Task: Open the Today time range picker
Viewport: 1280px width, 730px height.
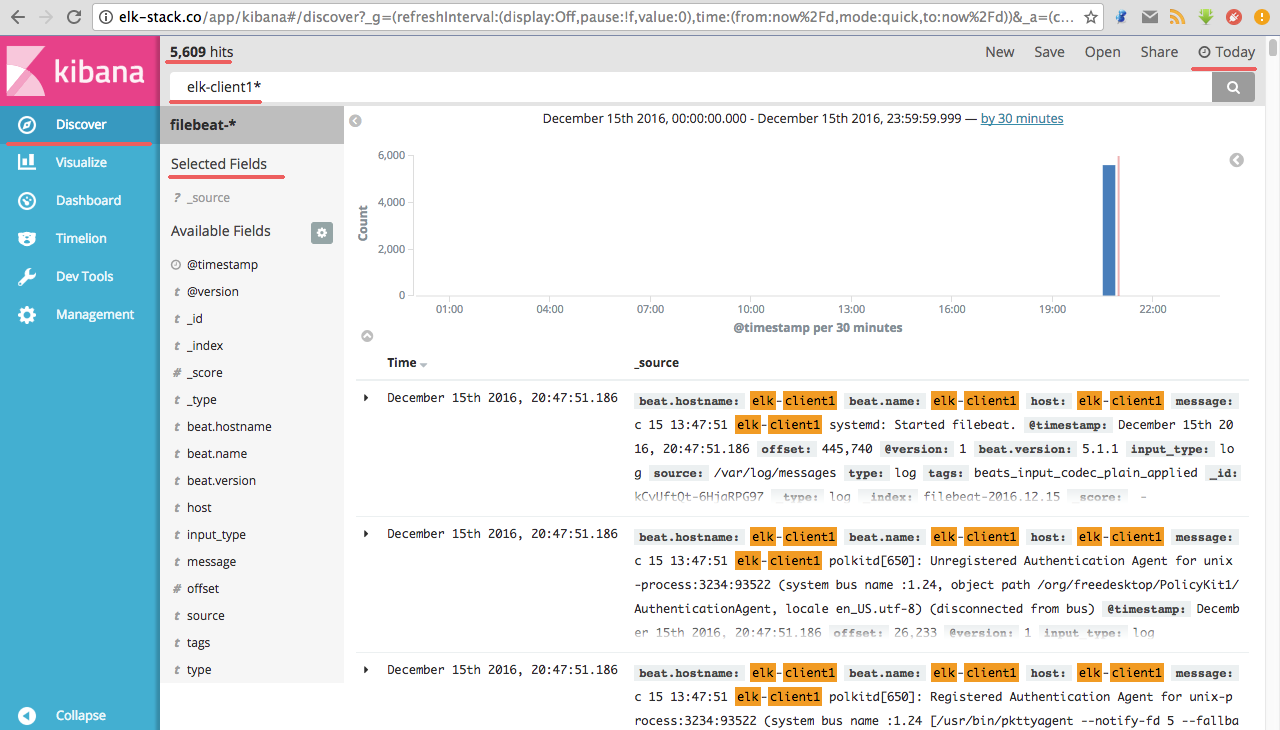Action: pos(1225,51)
